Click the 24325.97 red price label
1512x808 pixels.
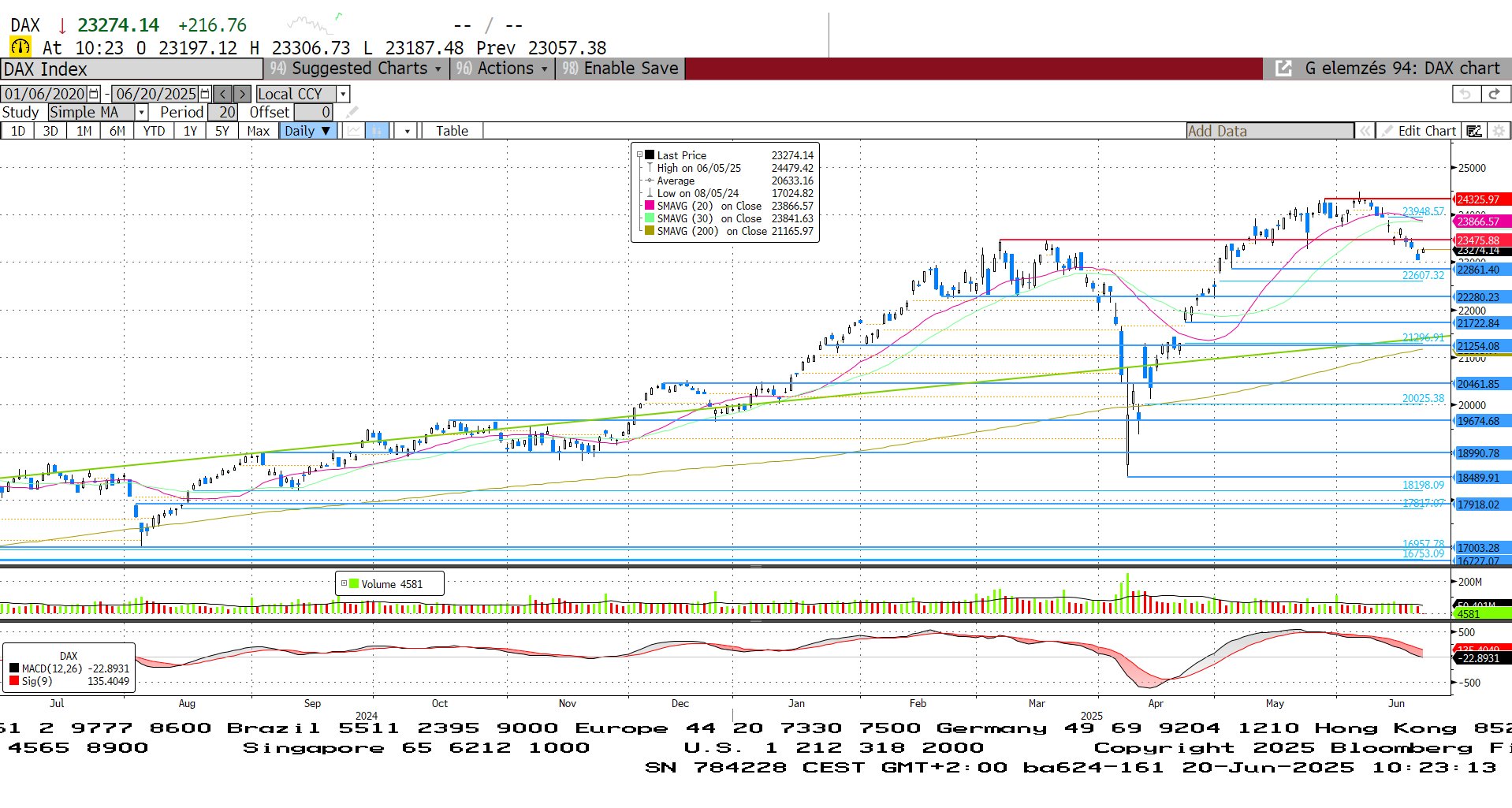coord(1482,199)
